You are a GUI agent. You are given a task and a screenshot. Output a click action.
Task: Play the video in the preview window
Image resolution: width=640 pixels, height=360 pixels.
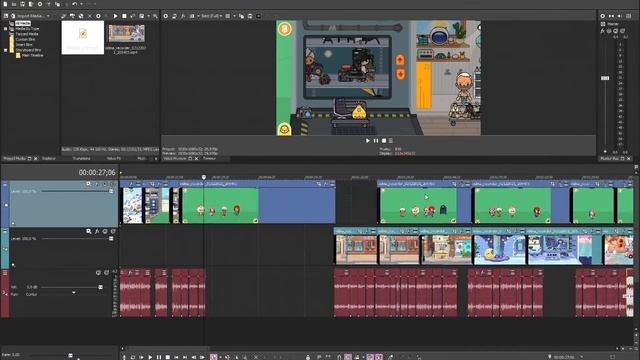point(368,140)
